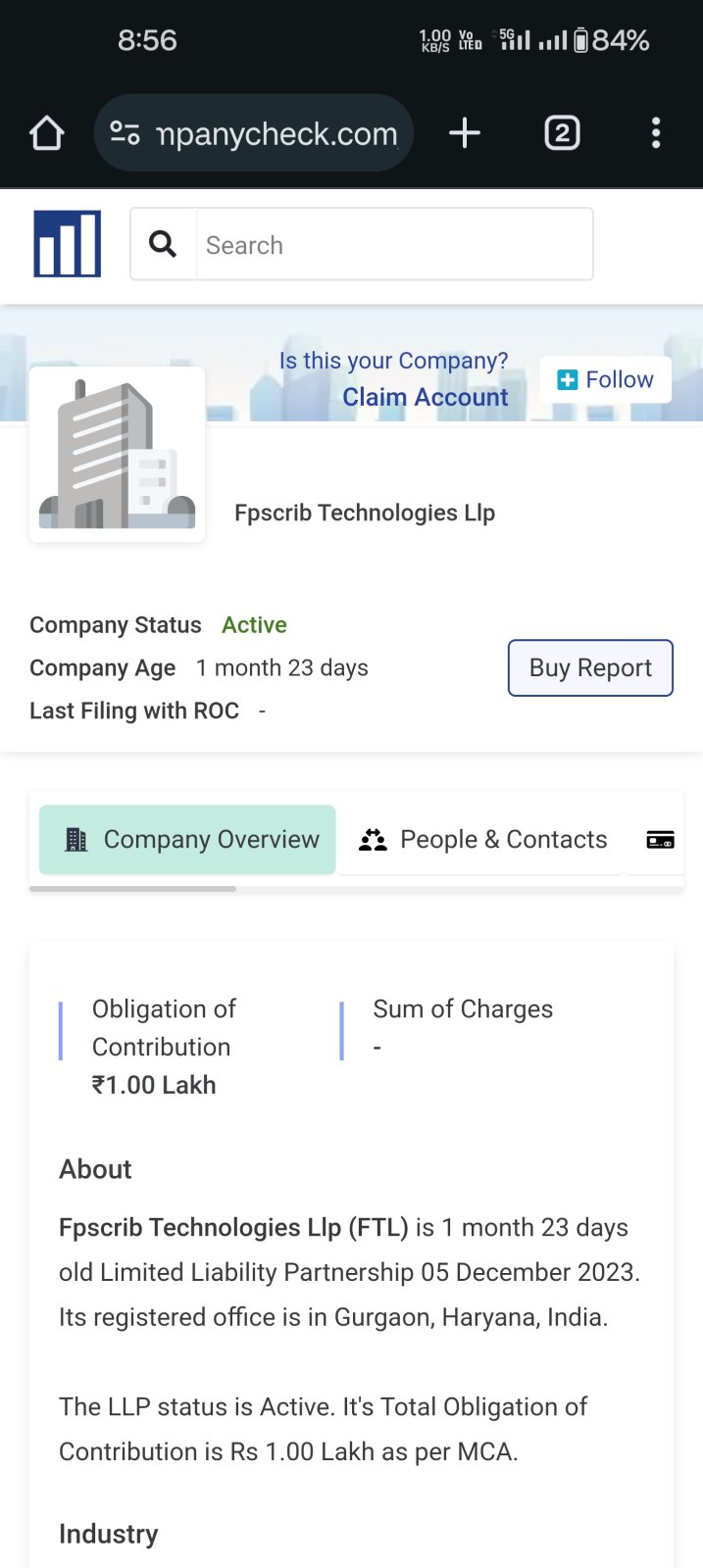Tap the Claim Account link
Screen dimensions: 703x1568
click(425, 397)
